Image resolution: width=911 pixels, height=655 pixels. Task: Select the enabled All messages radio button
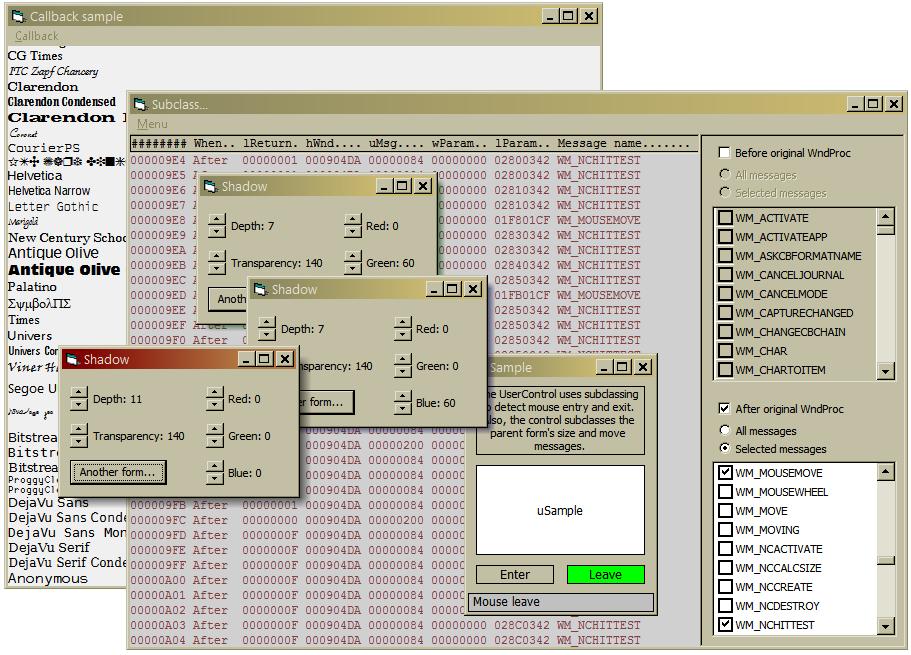click(x=725, y=431)
